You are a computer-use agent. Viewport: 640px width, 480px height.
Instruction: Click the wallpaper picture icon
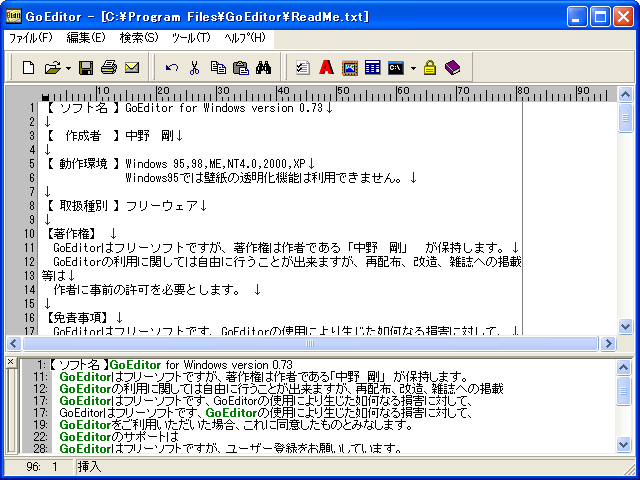click(350, 68)
